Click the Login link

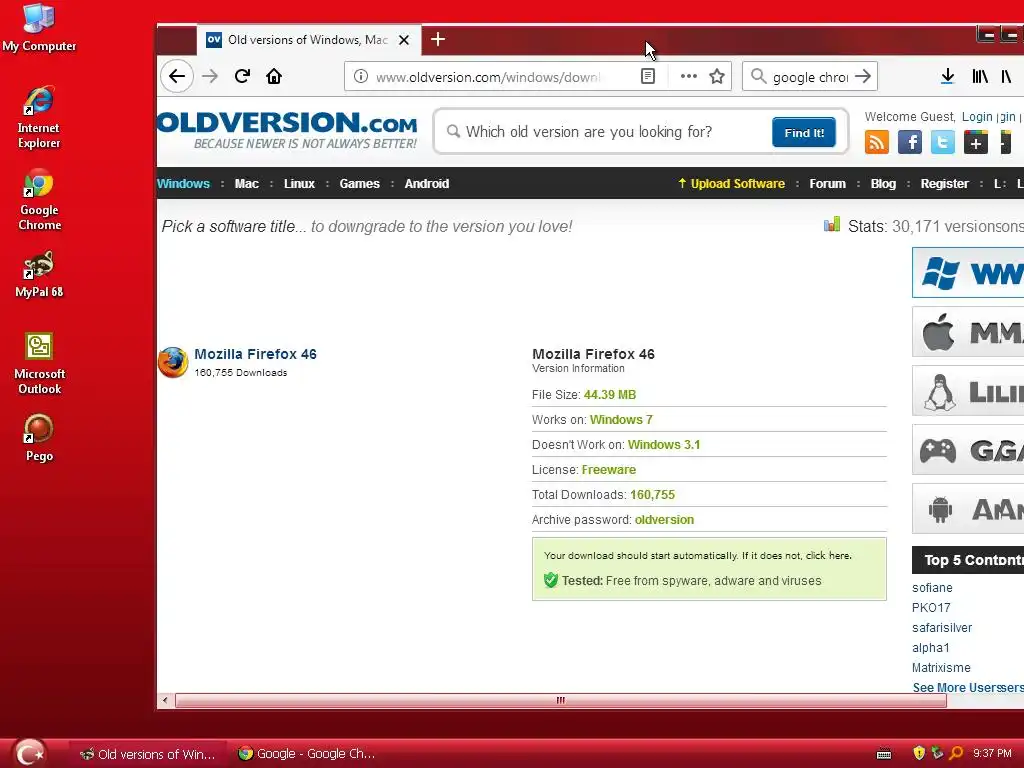point(977,116)
